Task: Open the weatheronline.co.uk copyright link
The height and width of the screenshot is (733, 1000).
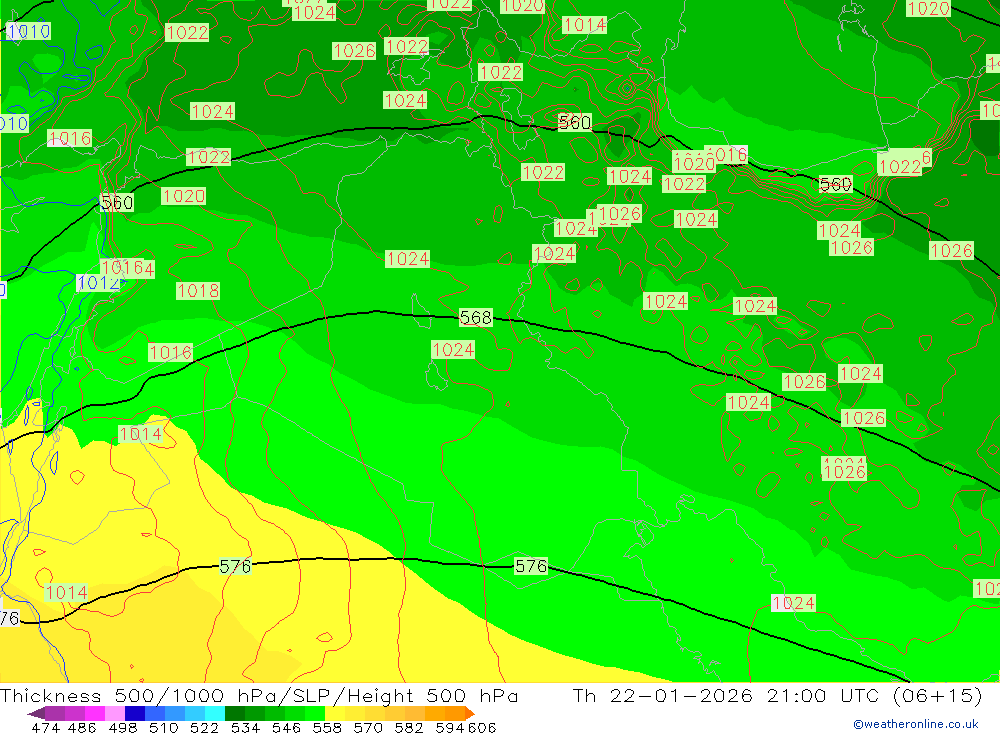Action: click(916, 724)
